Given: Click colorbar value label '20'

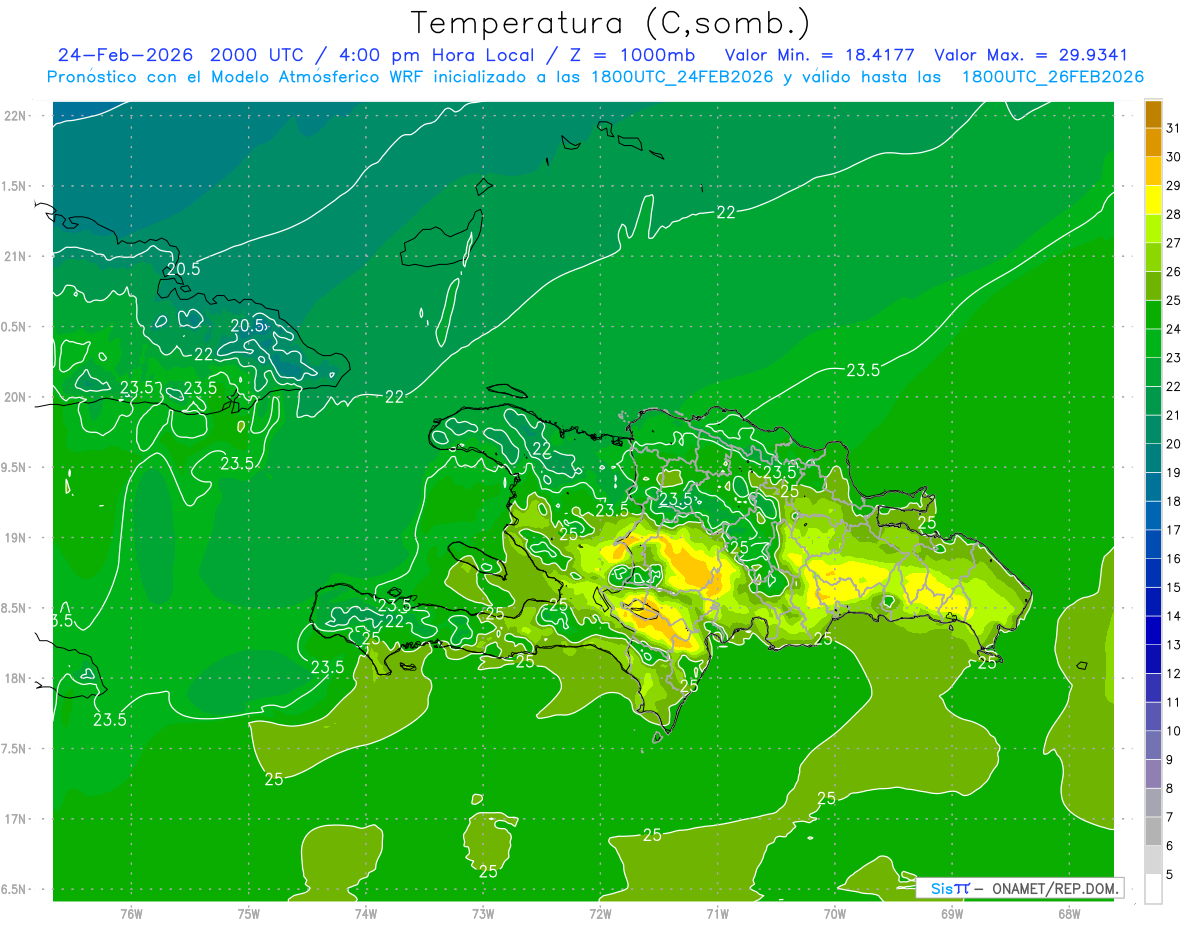Looking at the screenshot, I should (x=1174, y=444).
